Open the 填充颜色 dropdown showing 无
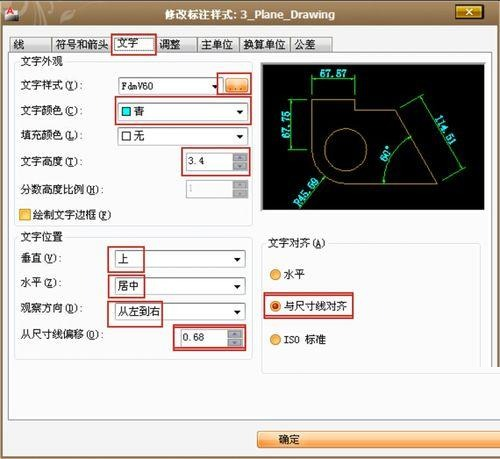This screenshot has width=500, height=459. pos(183,136)
